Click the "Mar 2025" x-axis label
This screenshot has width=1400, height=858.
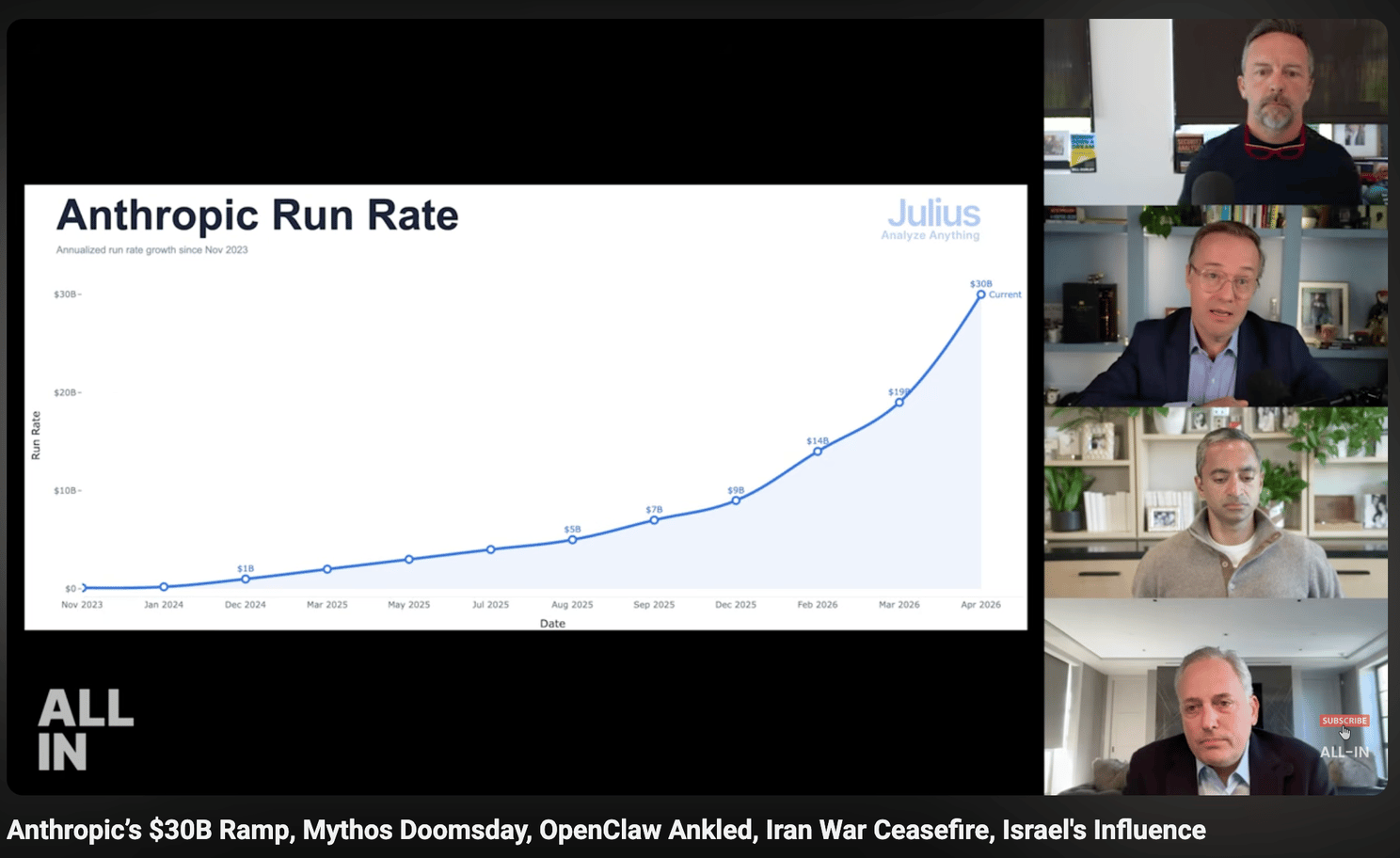(327, 605)
